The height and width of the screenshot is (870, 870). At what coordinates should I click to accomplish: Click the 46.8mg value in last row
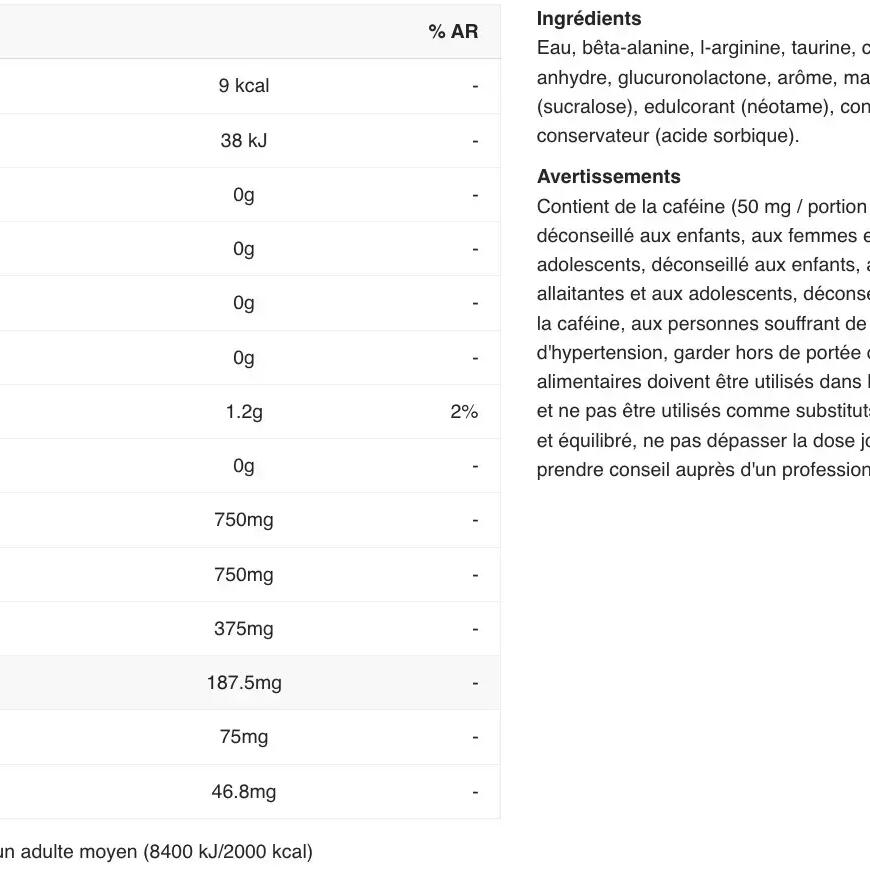[x=244, y=792]
